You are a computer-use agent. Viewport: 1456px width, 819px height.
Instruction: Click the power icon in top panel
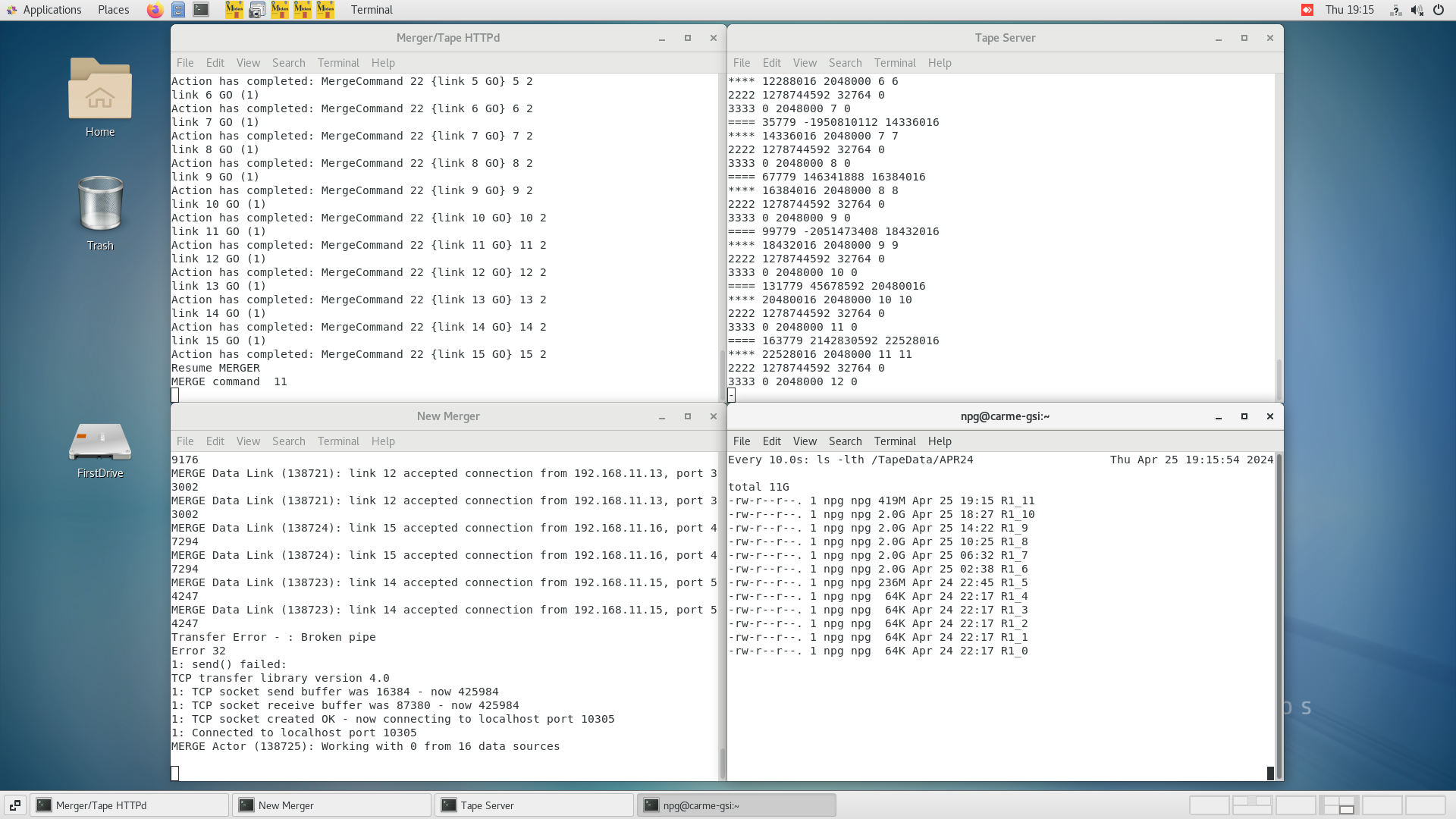(x=1439, y=10)
